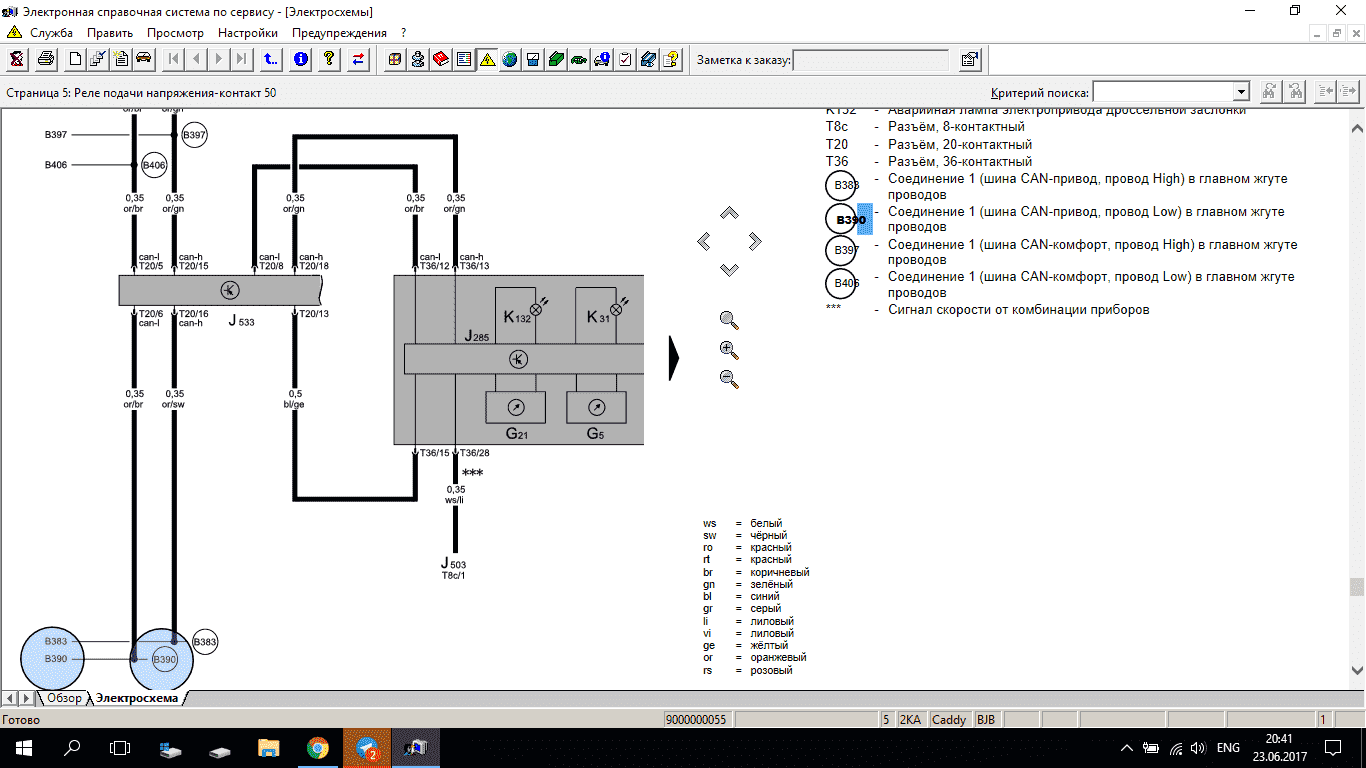Screen dimensions: 1366x768
Task: Click the clipboard checkmark icon
Action: coord(625,59)
